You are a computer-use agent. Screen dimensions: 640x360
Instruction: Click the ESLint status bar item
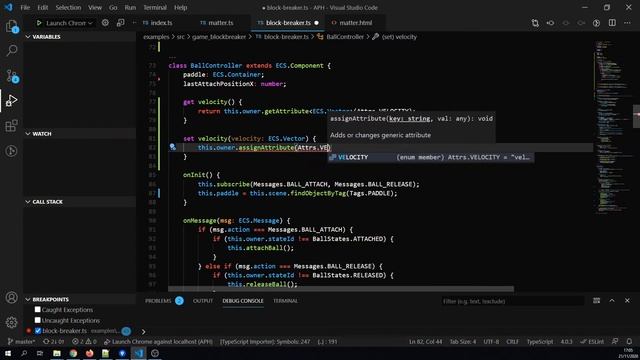click(x=592, y=342)
